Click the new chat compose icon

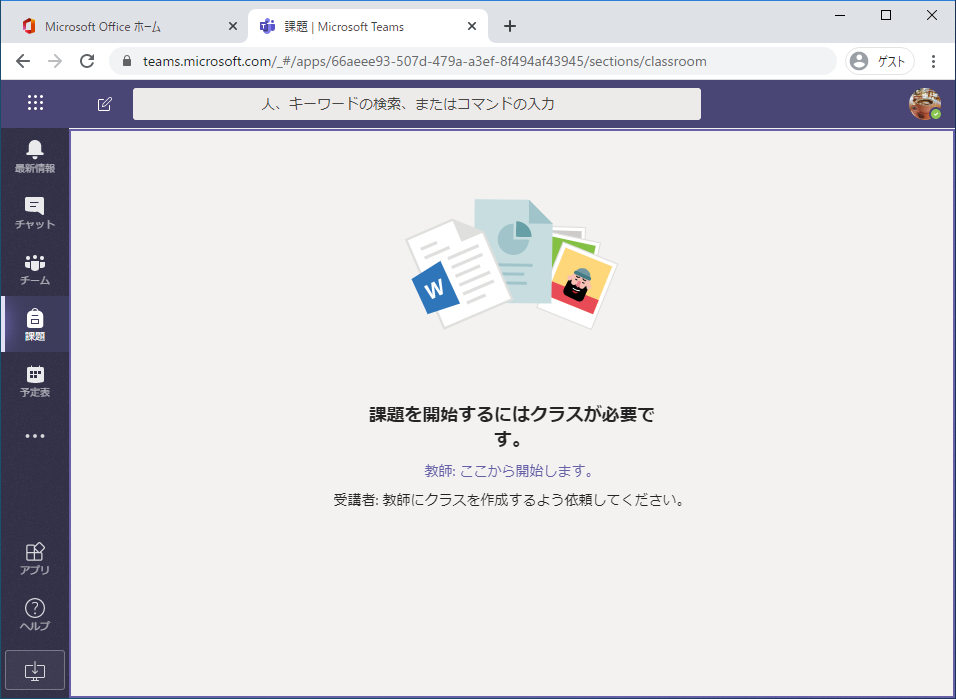point(104,104)
